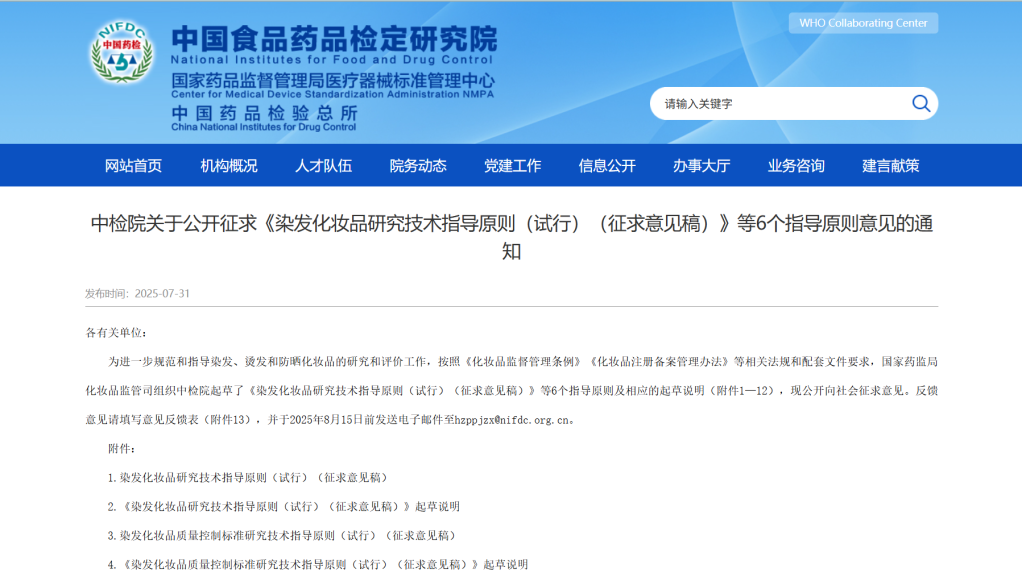This screenshot has width=1022, height=575.
Task: Open attachment 3 染发化妆品质量控制标准研究
Action: coord(284,536)
